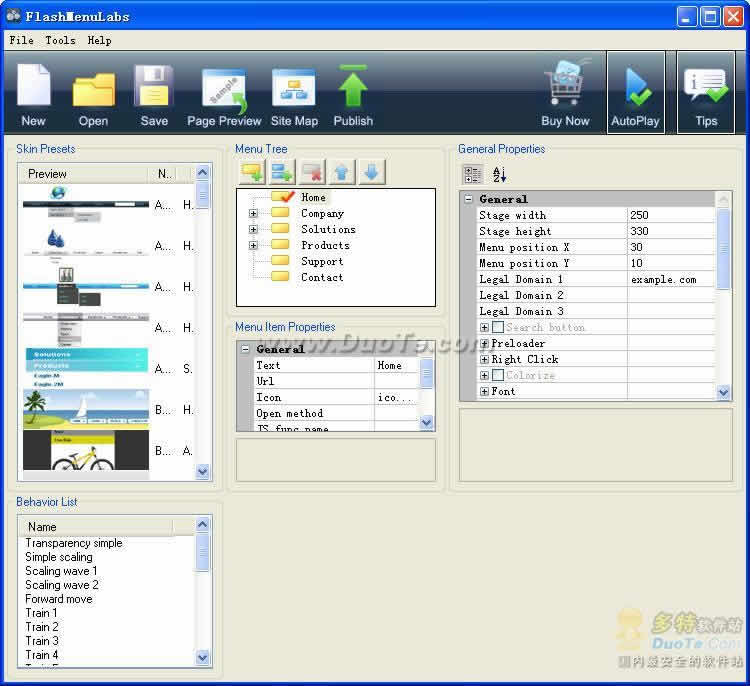Sort General Properties alphabetically
Image resolution: width=750 pixels, height=686 pixels.
click(499, 175)
